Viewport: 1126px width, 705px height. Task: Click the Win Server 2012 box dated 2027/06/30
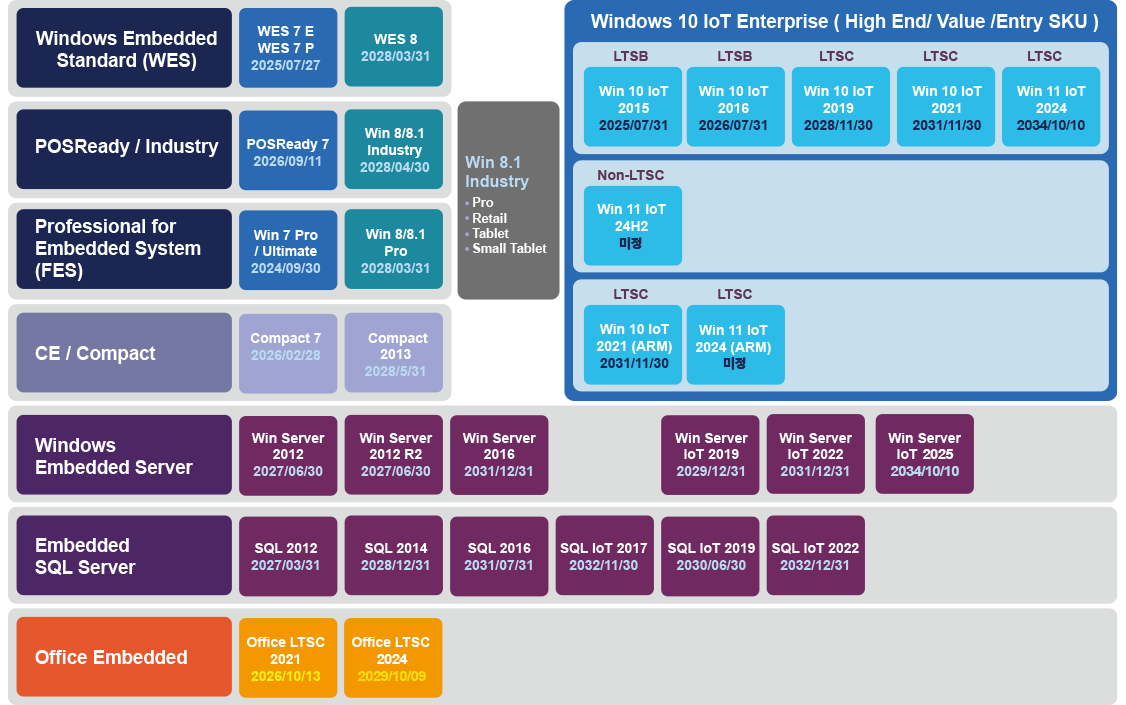click(288, 456)
